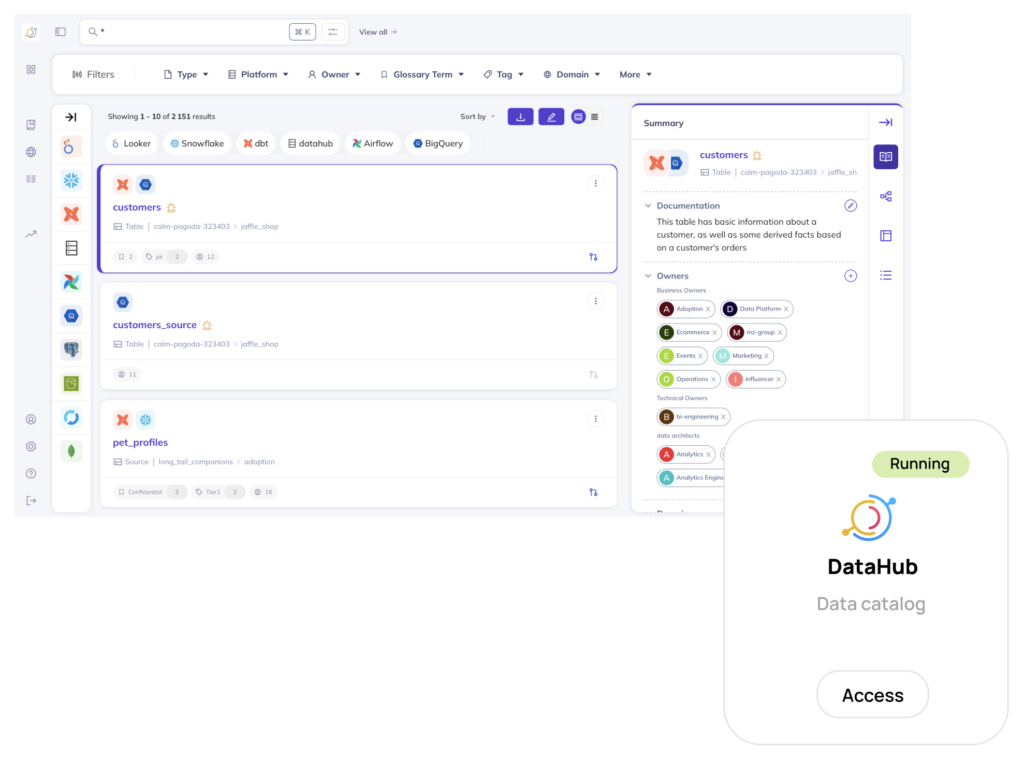Remove Ecommerce owner chip
Screen dimensions: 1024x760
[x=714, y=332]
